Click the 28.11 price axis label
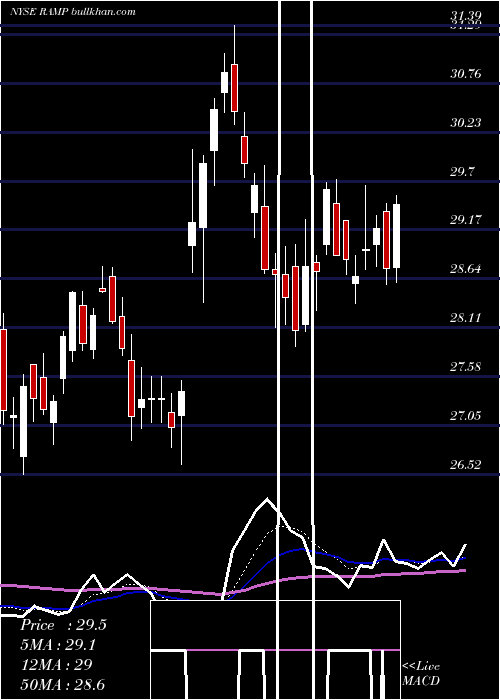Screen dimensions: 500x700 pyautogui.click(x=466, y=318)
